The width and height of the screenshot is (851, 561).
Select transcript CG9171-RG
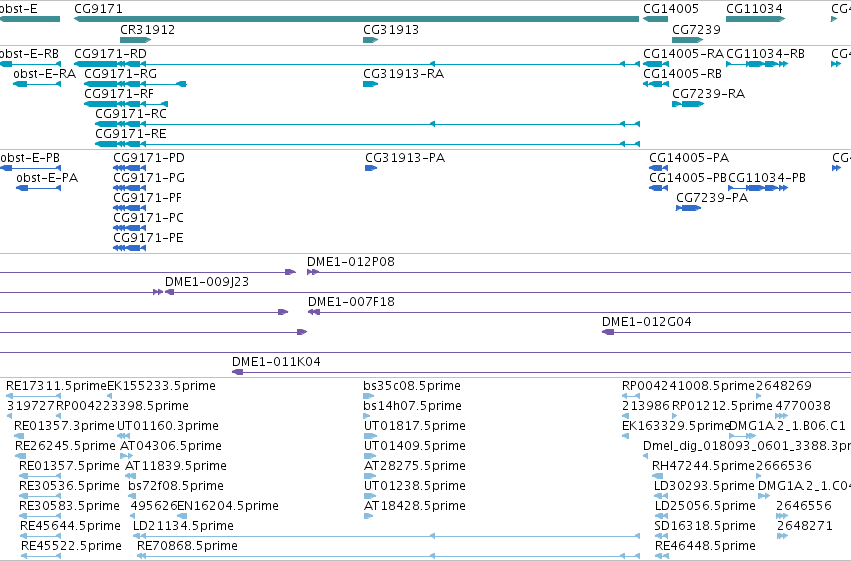(135, 84)
